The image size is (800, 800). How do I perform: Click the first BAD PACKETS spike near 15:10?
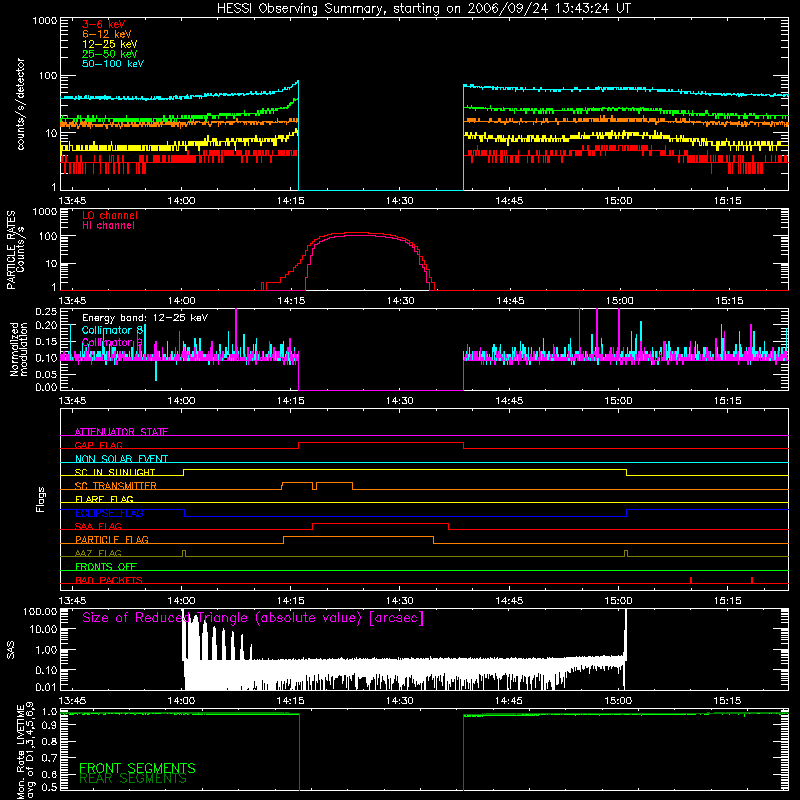(x=691, y=580)
